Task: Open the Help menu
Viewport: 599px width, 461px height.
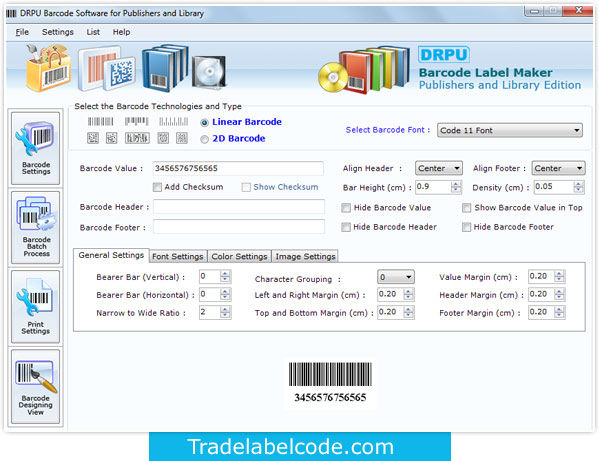Action: (x=121, y=32)
